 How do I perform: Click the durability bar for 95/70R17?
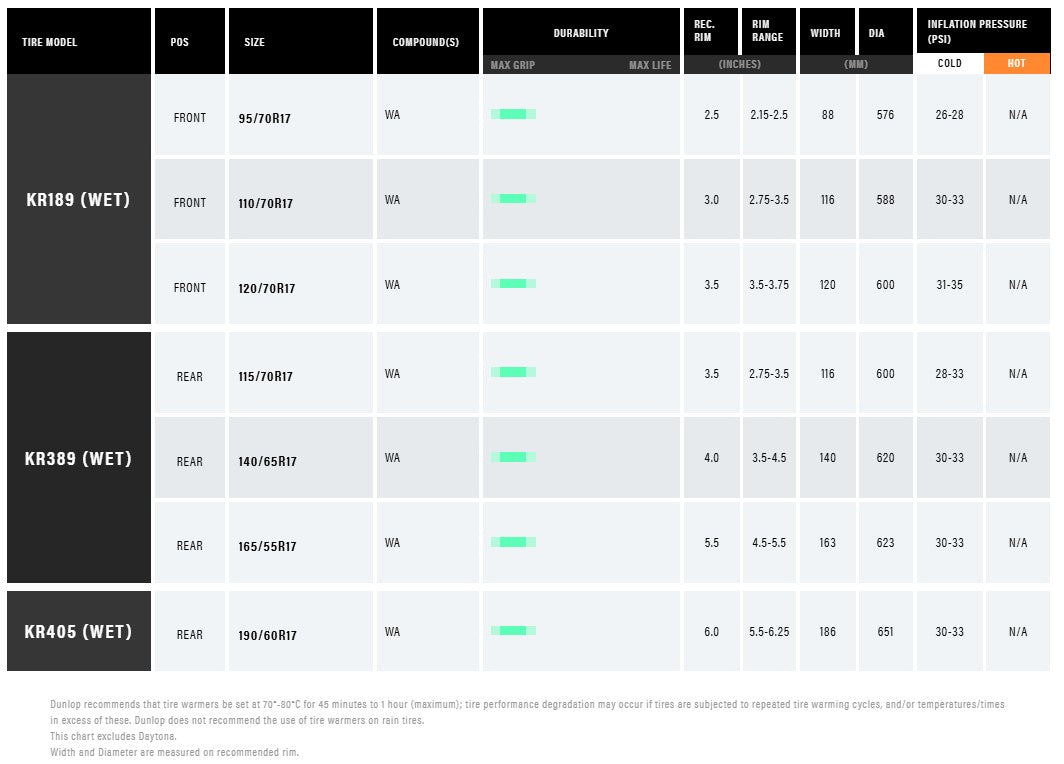tap(513, 114)
